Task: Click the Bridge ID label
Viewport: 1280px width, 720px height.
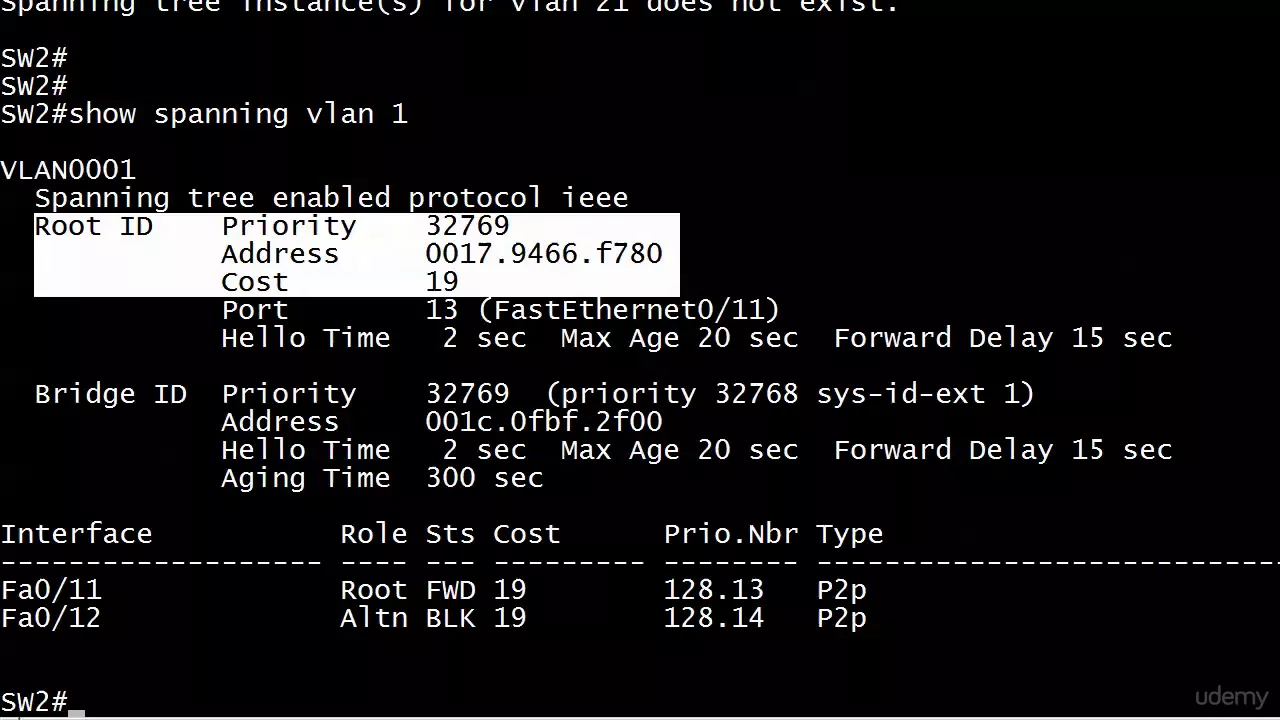Action: (110, 394)
